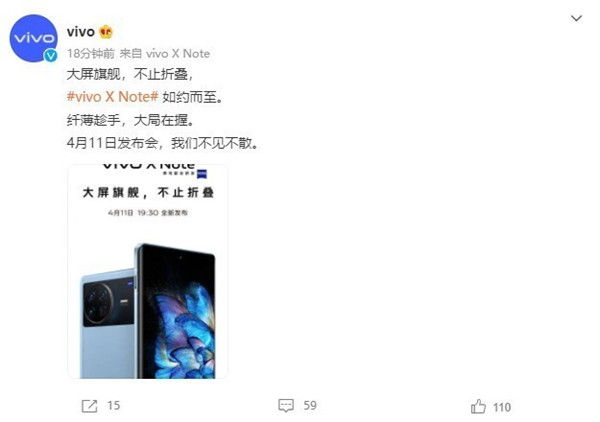Click the repost count 15

click(x=114, y=406)
